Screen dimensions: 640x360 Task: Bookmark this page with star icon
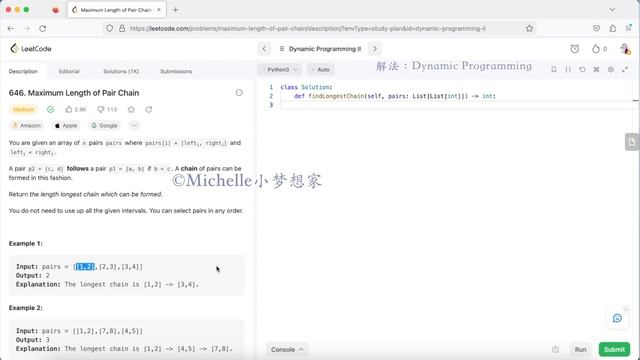(529, 29)
